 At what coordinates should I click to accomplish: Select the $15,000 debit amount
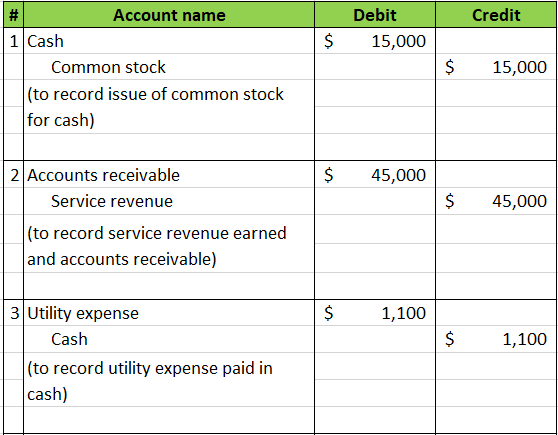(x=375, y=41)
